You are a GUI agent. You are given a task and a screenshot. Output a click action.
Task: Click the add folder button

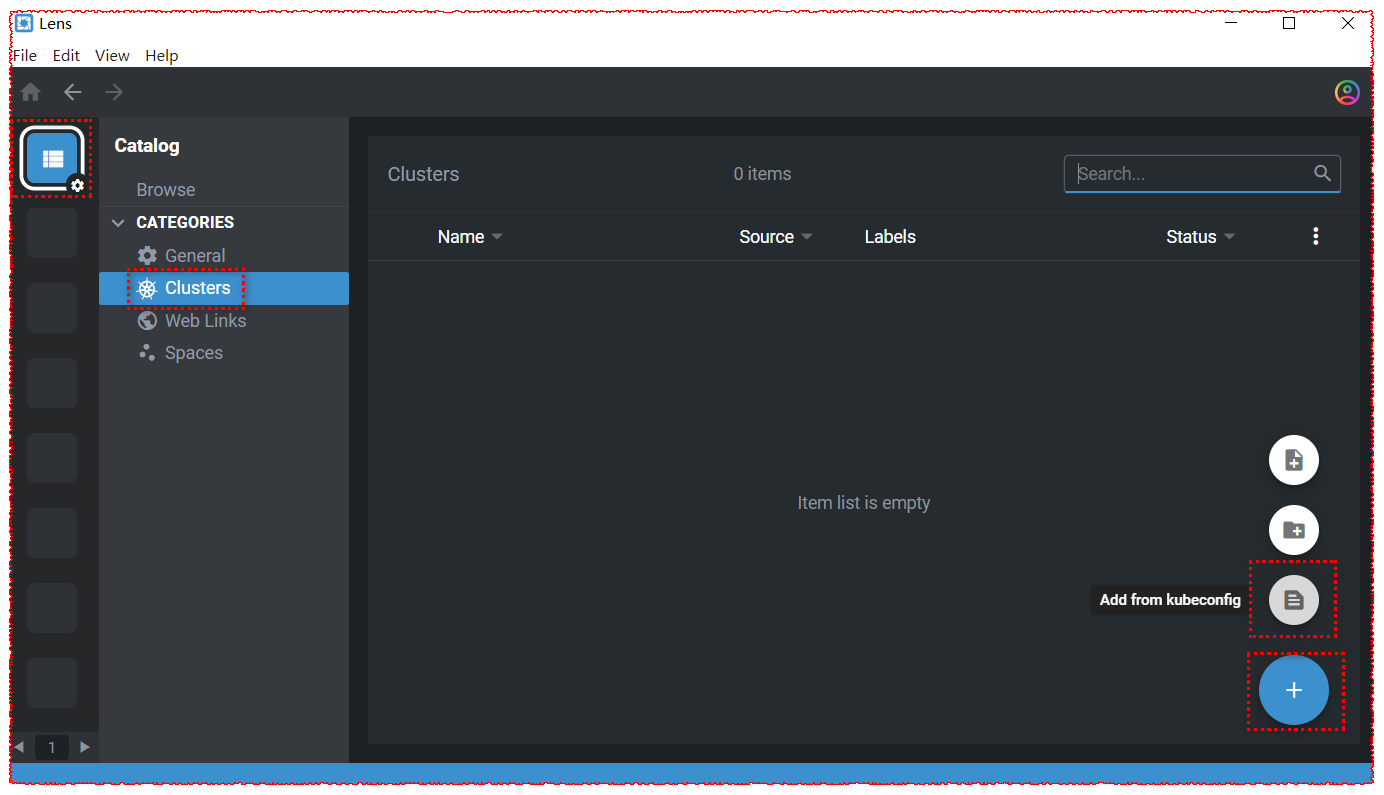pyautogui.click(x=1294, y=530)
